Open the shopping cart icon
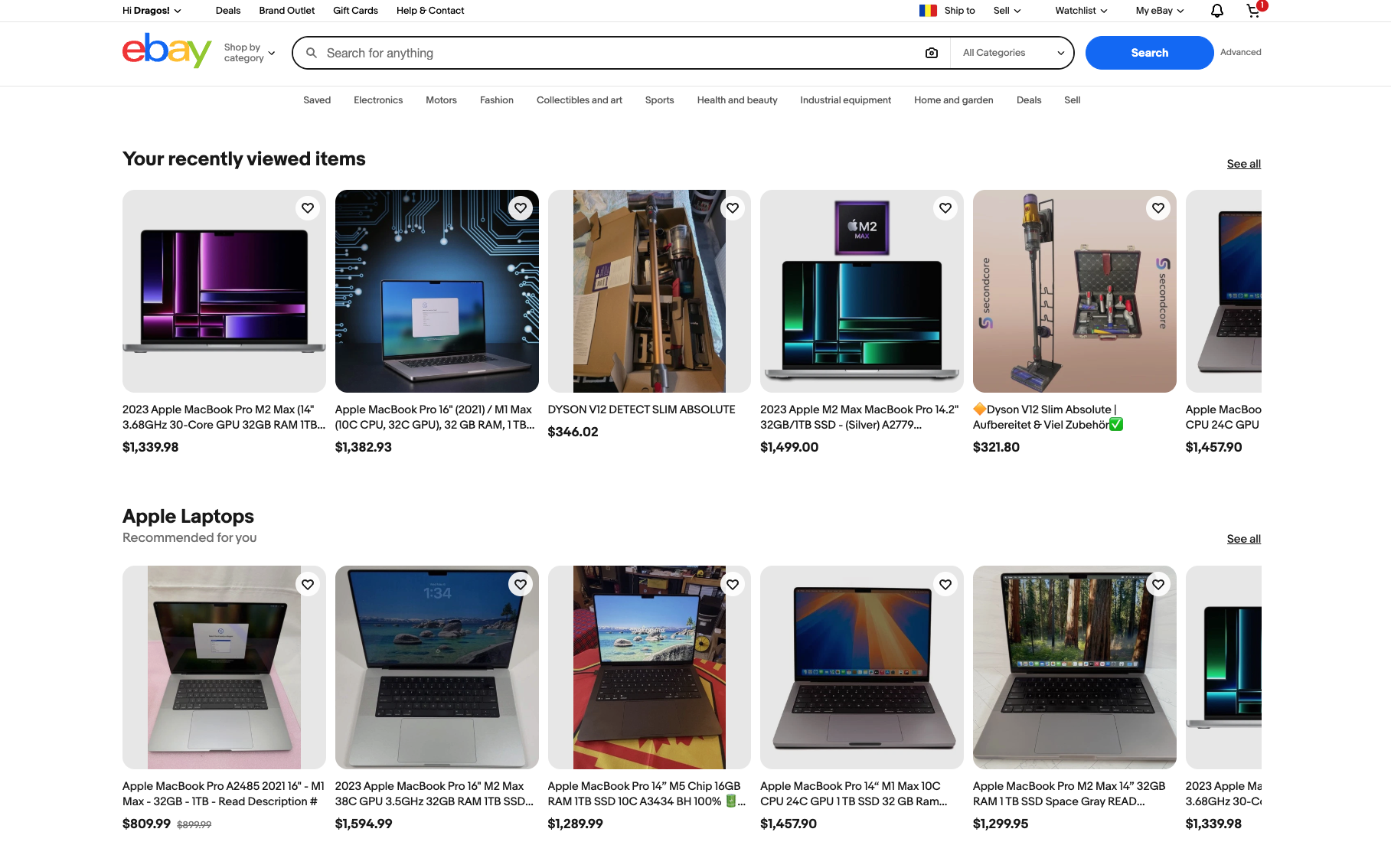Image resolution: width=1391 pixels, height=868 pixels. (x=1255, y=10)
